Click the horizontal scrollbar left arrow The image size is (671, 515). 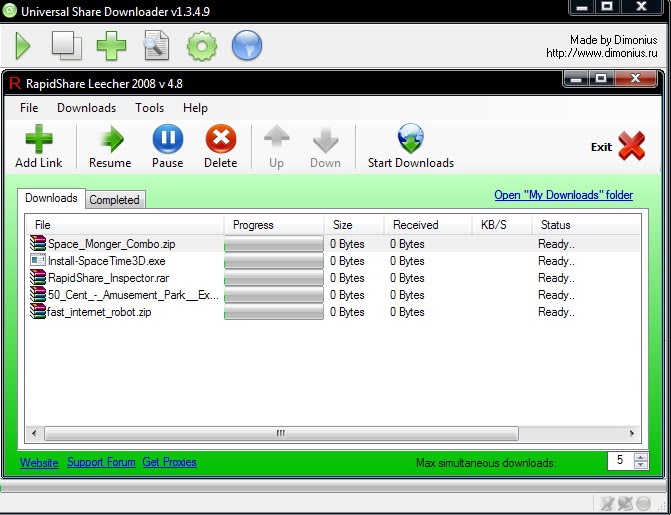click(34, 433)
